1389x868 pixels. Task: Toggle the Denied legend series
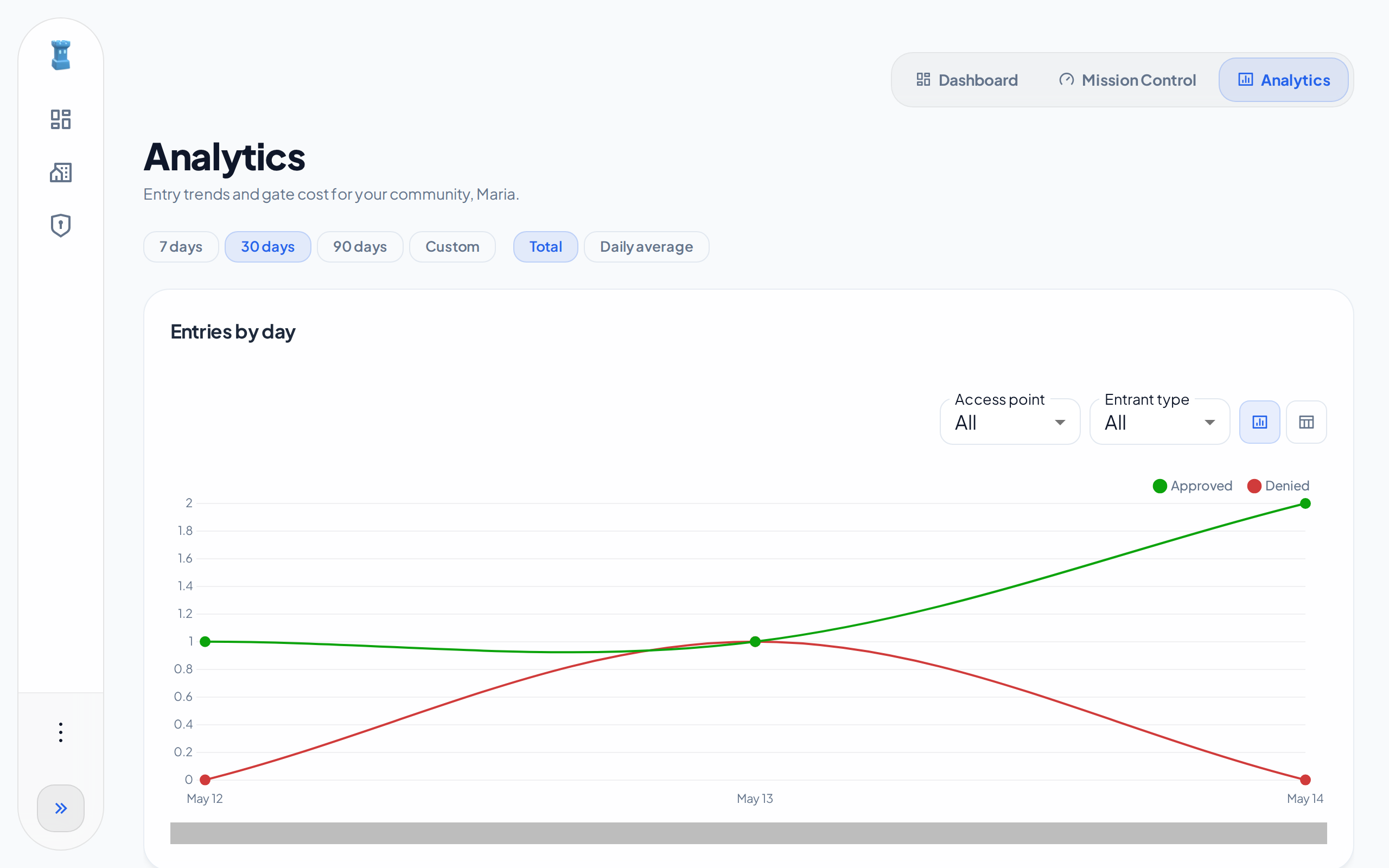pos(1278,486)
